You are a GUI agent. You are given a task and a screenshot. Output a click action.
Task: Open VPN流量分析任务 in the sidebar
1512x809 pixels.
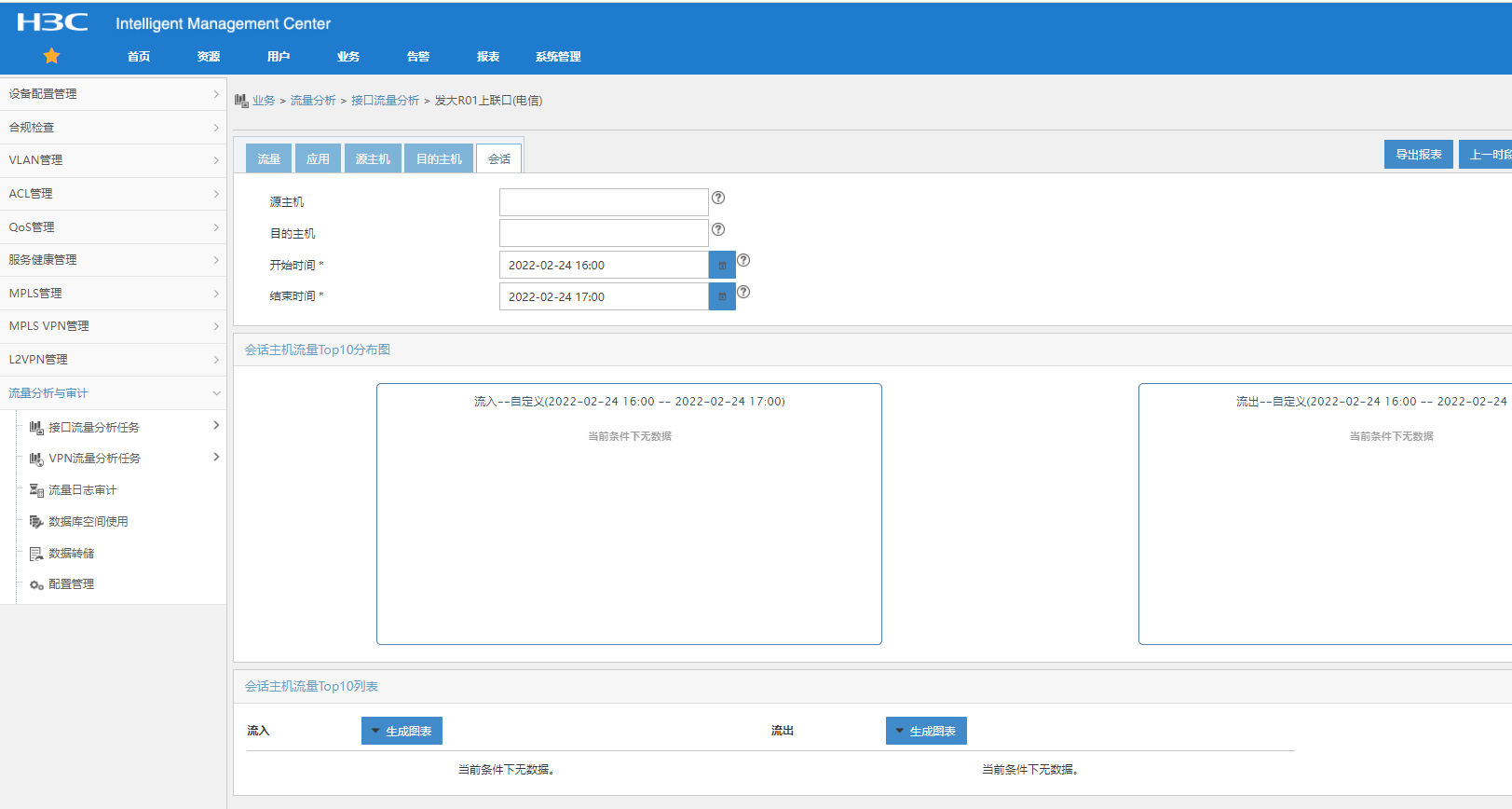click(x=95, y=459)
